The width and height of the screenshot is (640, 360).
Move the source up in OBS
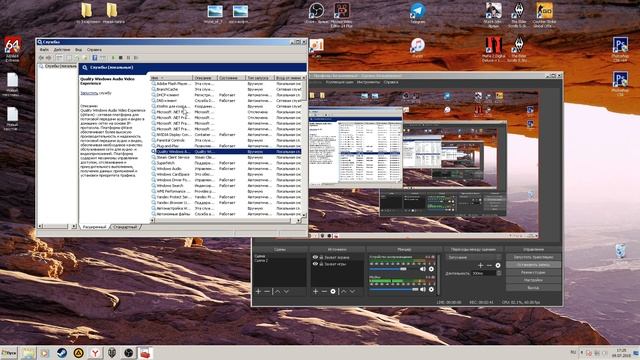coord(344,291)
